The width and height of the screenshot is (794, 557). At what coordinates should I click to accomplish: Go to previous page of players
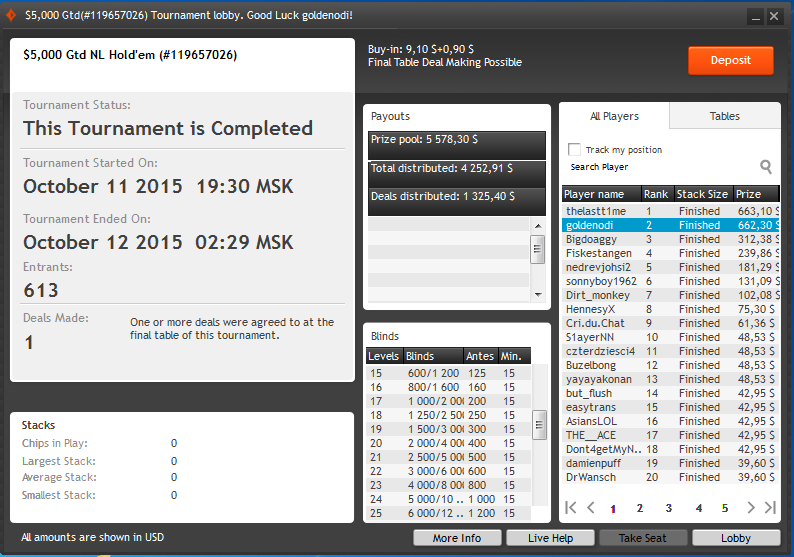tap(590, 507)
